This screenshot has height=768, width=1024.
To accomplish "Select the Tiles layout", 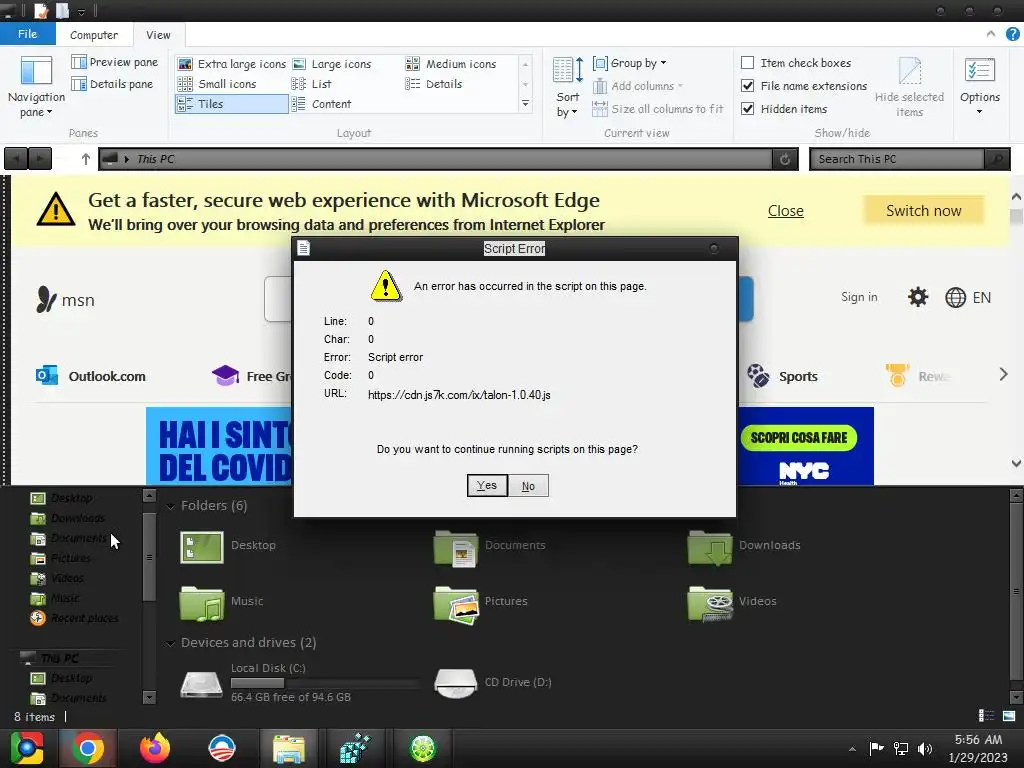I will pos(231,104).
